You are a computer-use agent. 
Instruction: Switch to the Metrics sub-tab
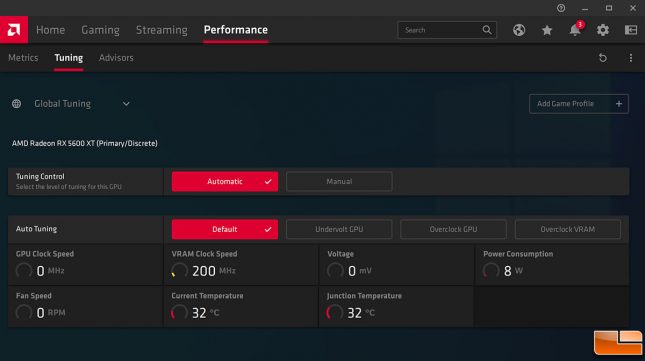tap(23, 58)
